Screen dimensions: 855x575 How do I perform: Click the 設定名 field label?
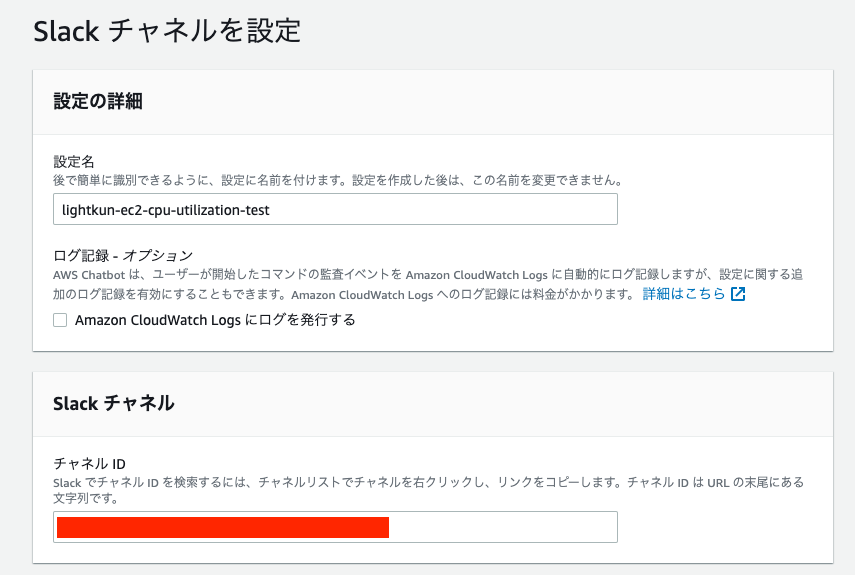[74, 161]
